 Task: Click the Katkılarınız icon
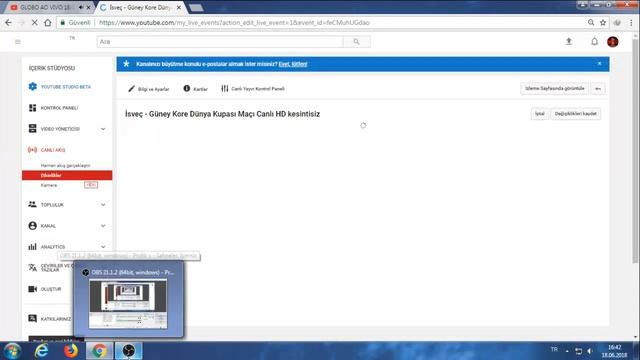[33, 318]
